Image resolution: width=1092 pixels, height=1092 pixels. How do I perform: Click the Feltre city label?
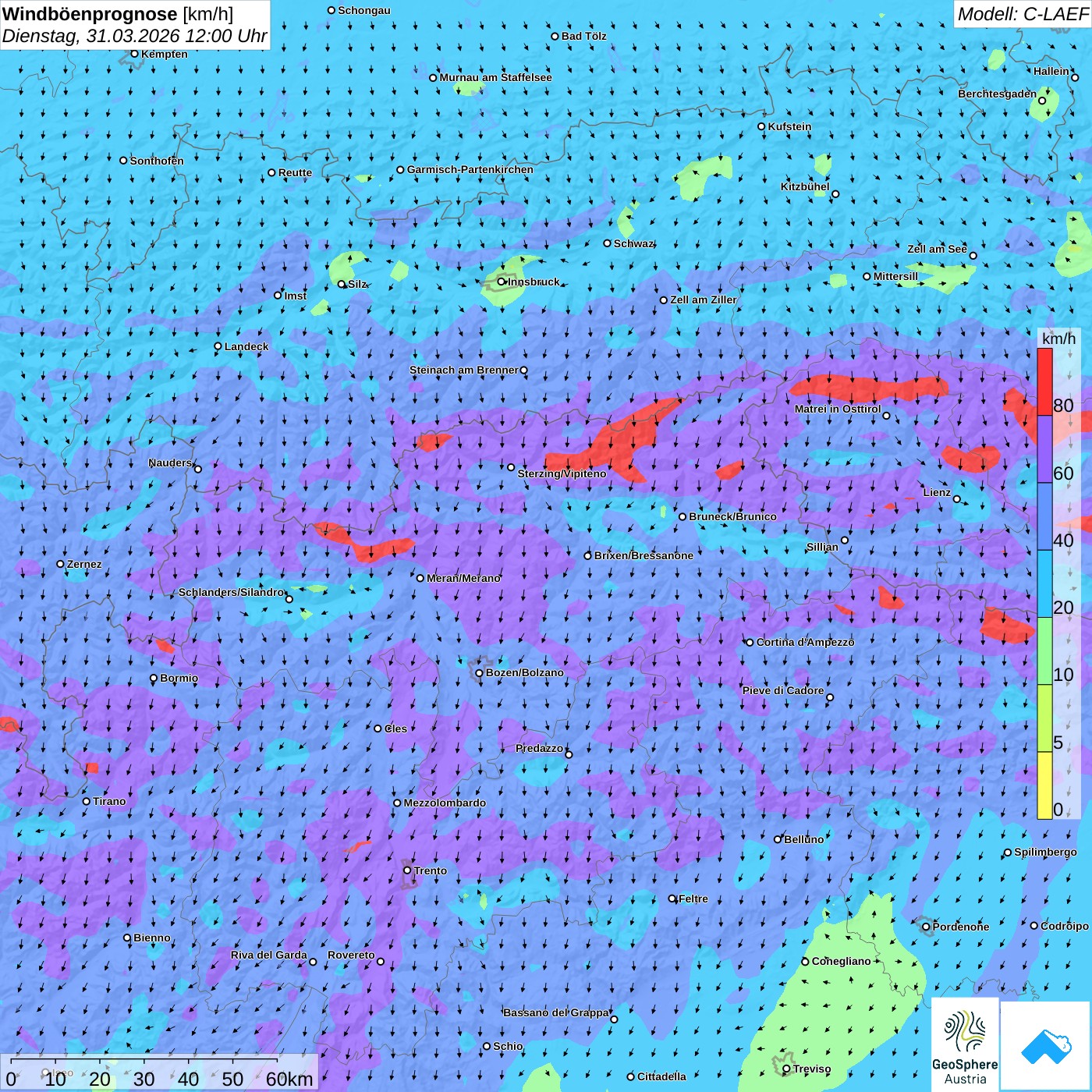pos(693,899)
